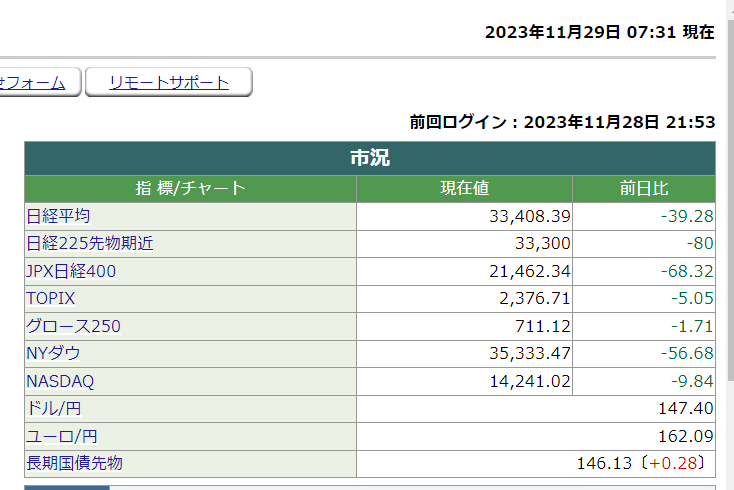This screenshot has height=490, width=734.
Task: Click the 現在値 column header
Action: pos(464,188)
